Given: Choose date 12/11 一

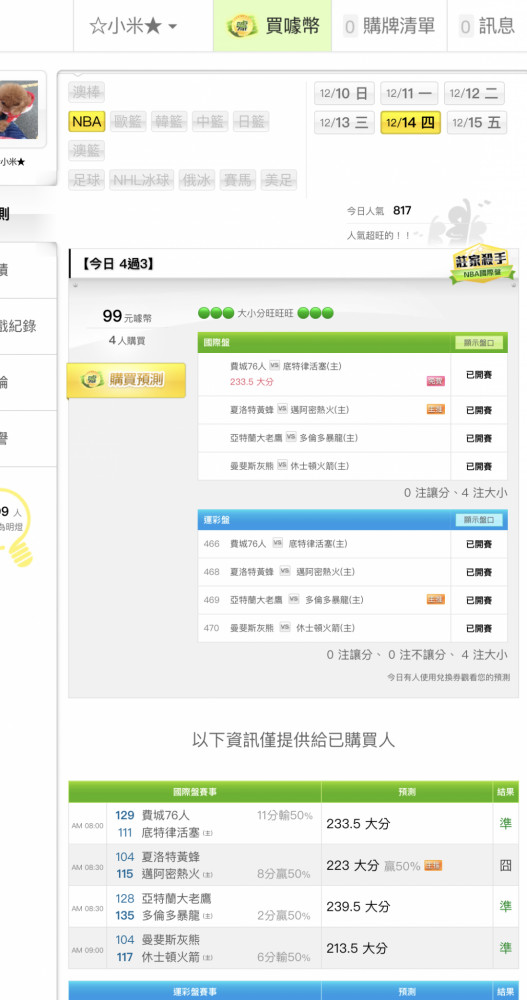Looking at the screenshot, I should pos(410,94).
